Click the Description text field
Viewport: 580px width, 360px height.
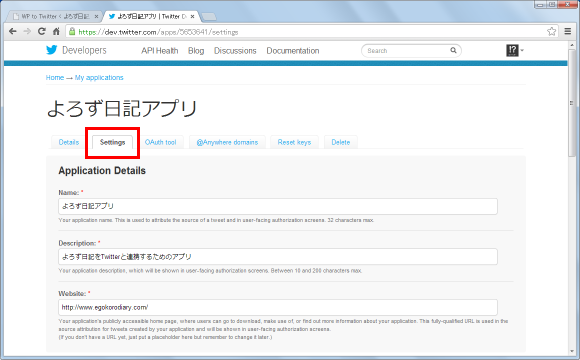(x=278, y=256)
